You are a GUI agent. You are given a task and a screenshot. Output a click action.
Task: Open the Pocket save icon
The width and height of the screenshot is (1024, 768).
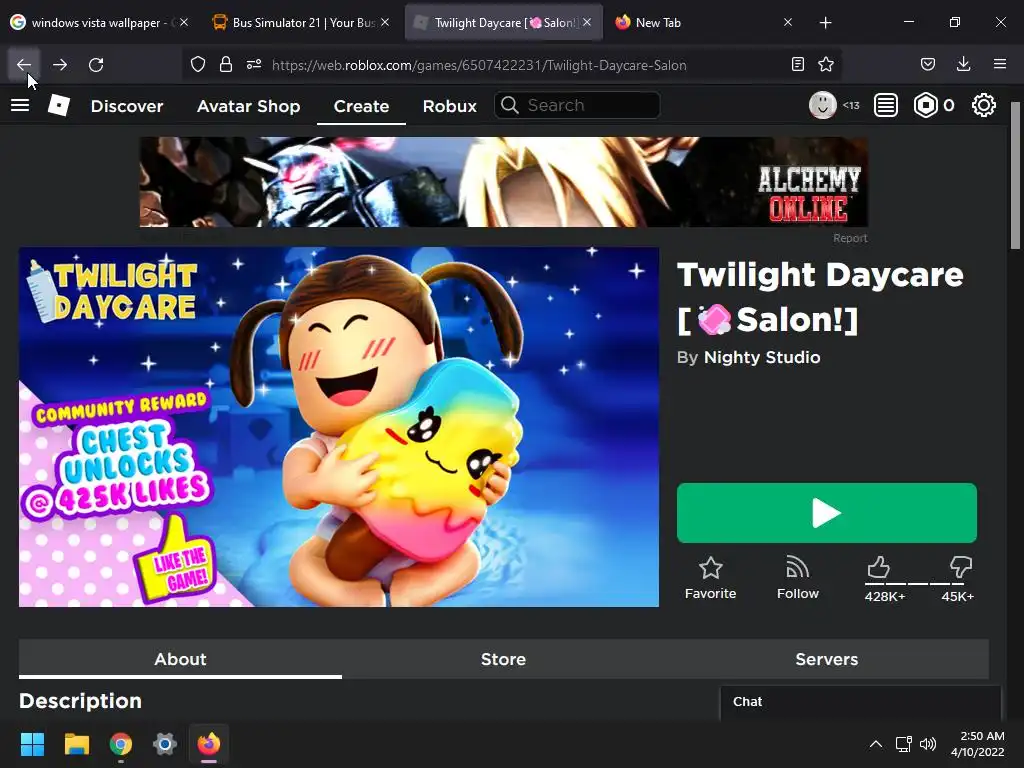927,64
